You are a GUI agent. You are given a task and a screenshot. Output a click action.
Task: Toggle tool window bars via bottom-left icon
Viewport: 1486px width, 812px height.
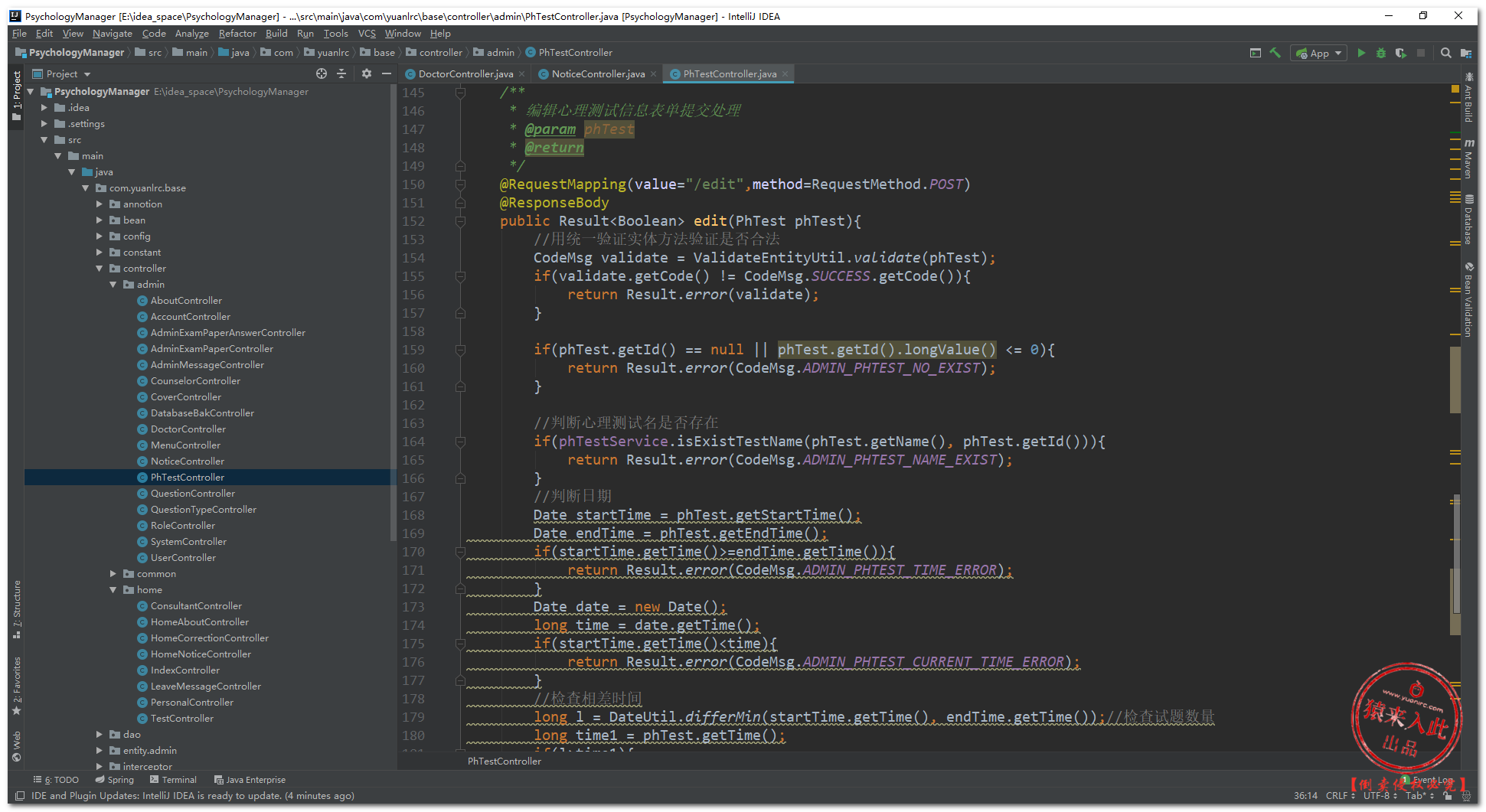[20, 796]
